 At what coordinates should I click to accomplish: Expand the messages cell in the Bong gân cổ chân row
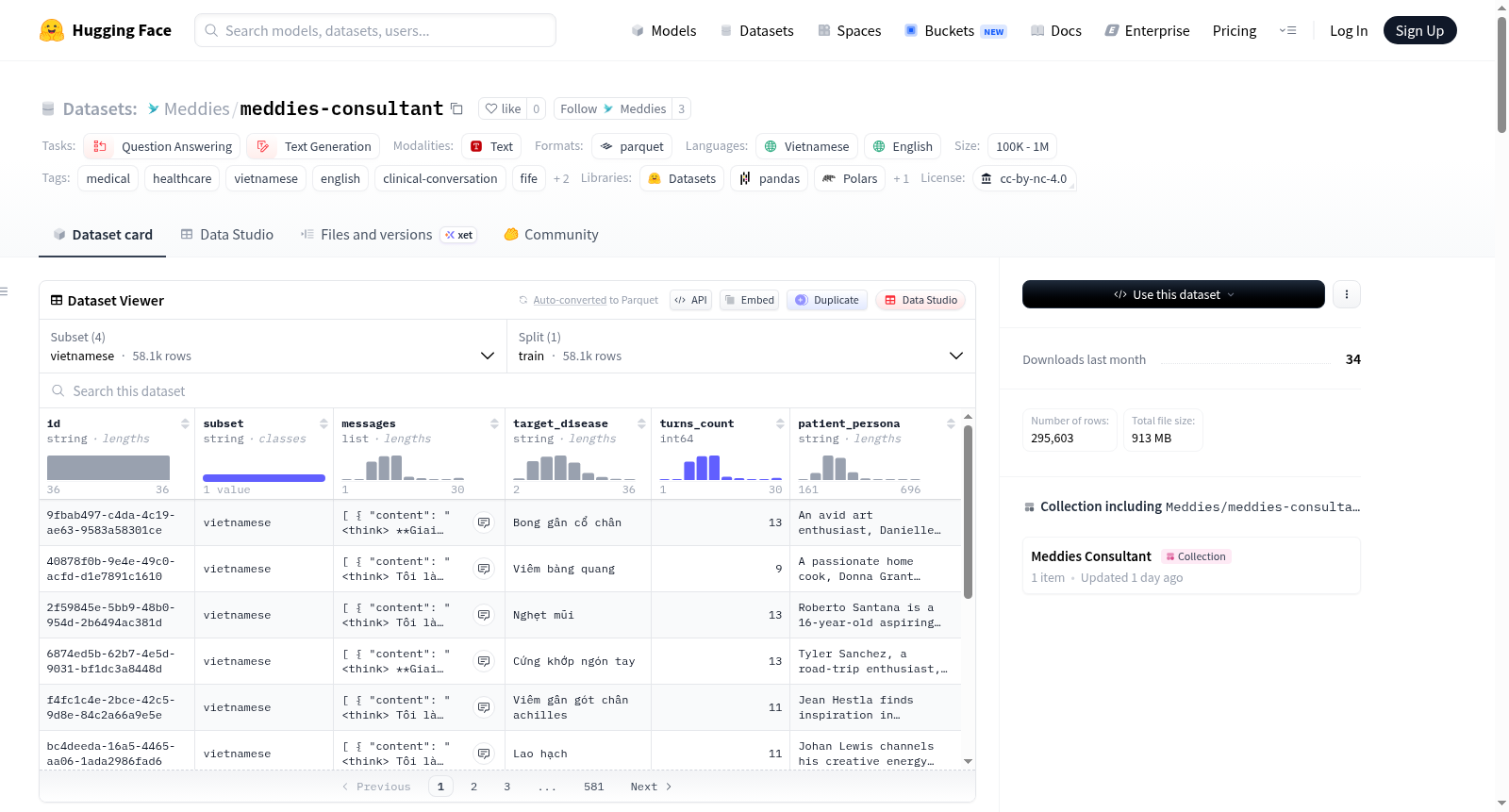click(x=484, y=522)
